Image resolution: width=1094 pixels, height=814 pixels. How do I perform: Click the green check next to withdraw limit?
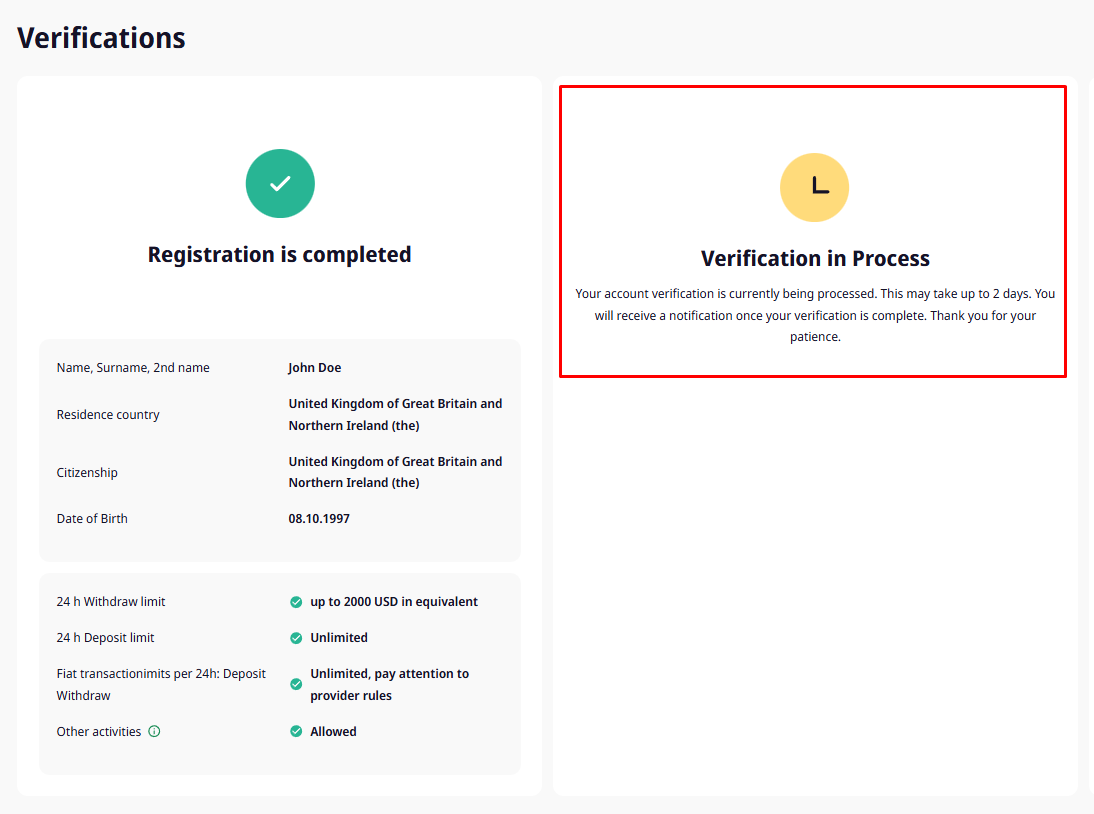coord(296,602)
